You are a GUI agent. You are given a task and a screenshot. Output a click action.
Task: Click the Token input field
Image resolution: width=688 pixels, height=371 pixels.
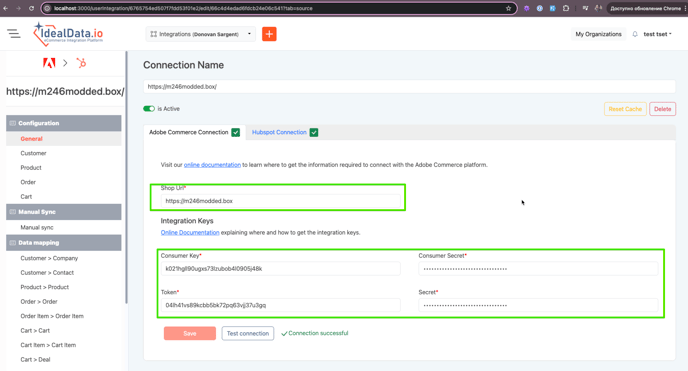[x=280, y=305]
